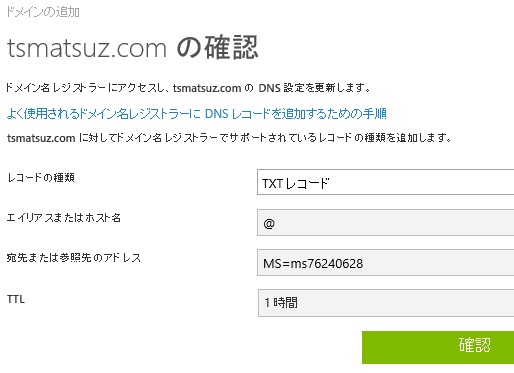The height and width of the screenshot is (373, 514).
Task: Click the text TXT レコード in the combo box
Action: tap(296, 183)
